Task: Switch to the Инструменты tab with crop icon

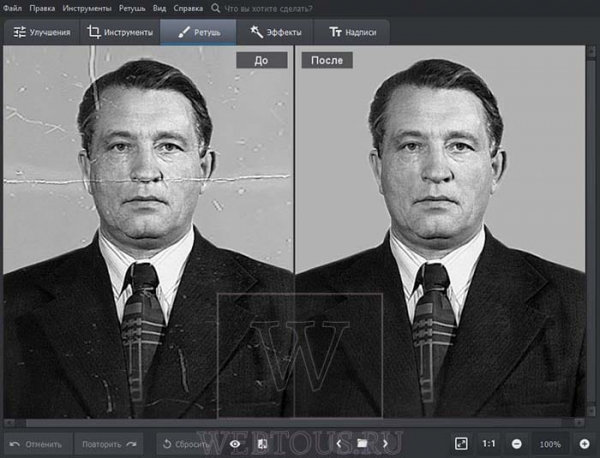Action: (x=120, y=32)
